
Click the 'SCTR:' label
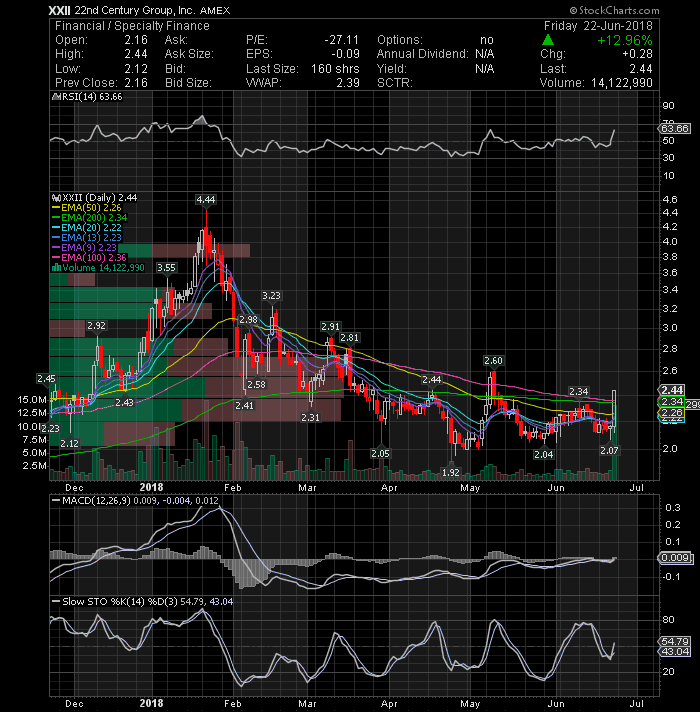(394, 83)
